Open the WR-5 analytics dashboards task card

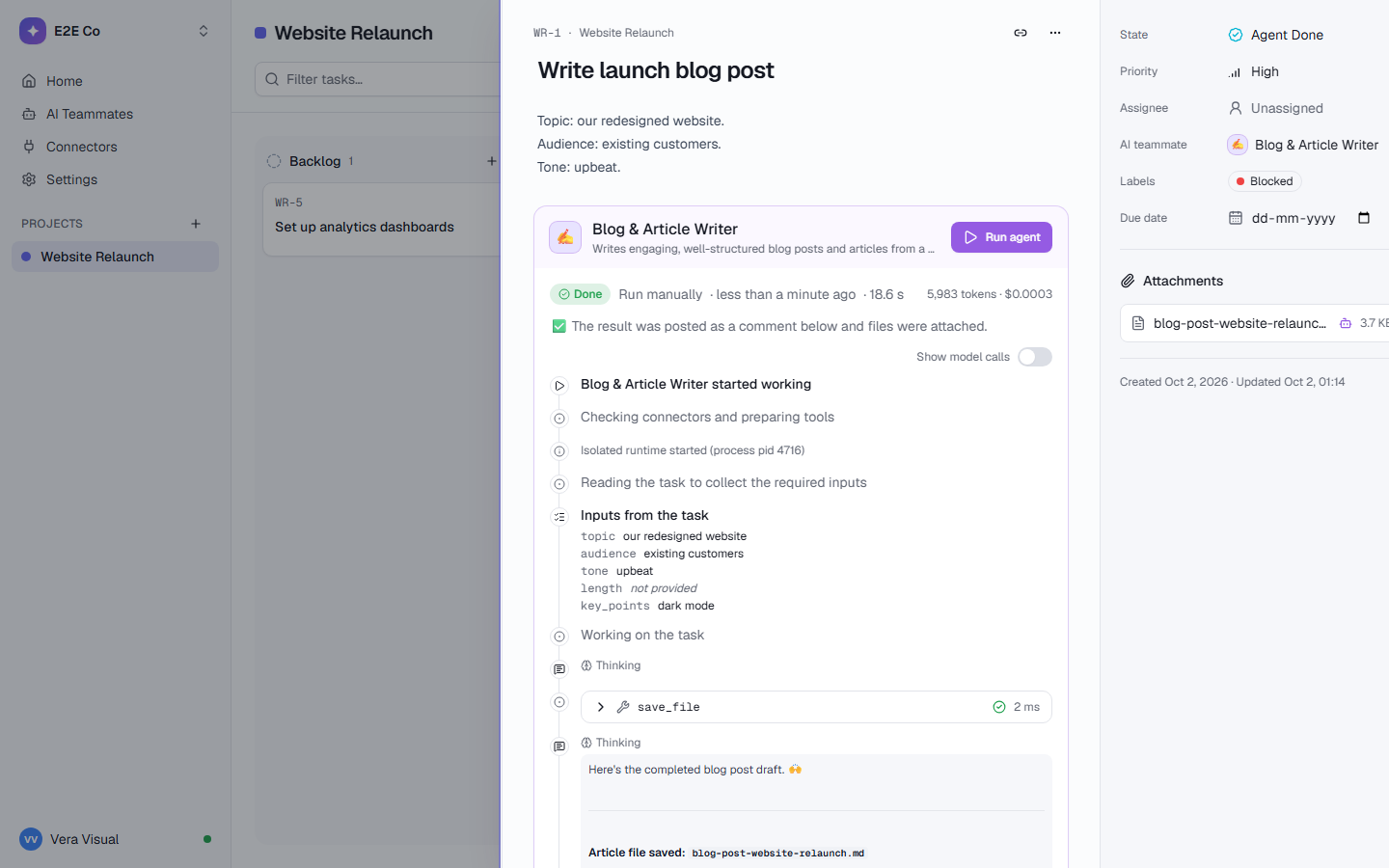pyautogui.click(x=382, y=219)
